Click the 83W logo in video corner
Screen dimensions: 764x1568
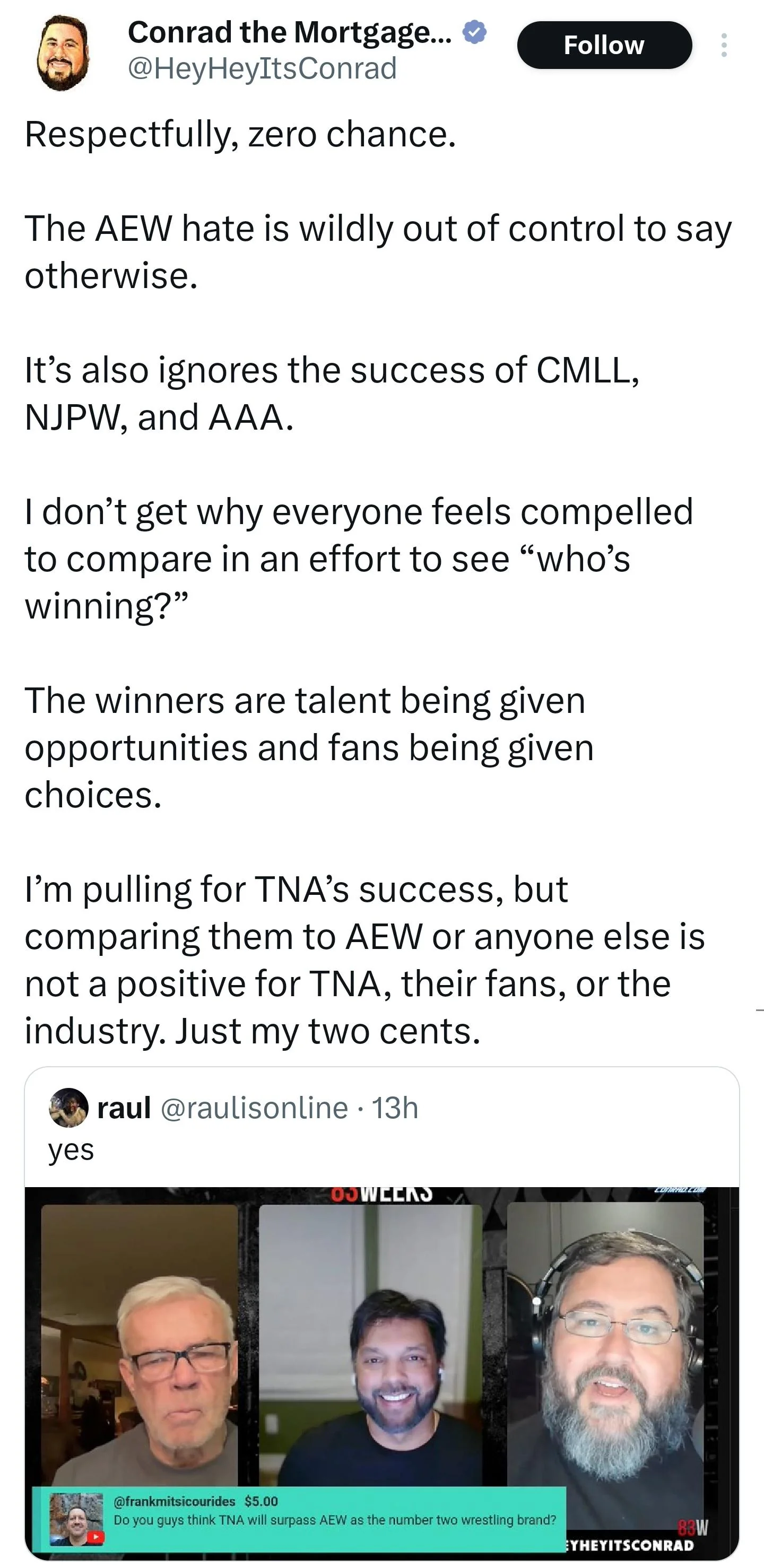click(693, 1527)
